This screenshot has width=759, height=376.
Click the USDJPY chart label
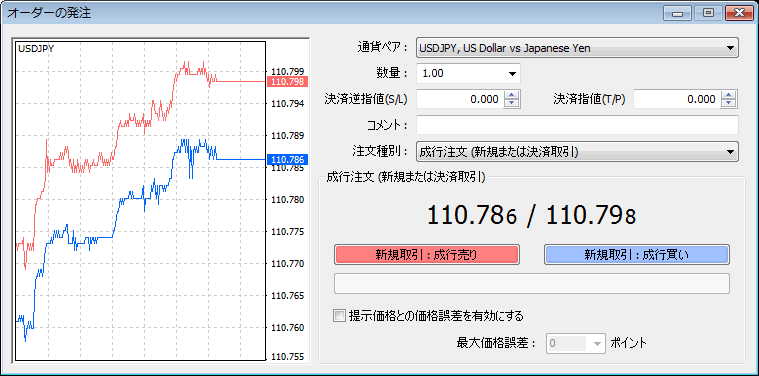coord(36,48)
